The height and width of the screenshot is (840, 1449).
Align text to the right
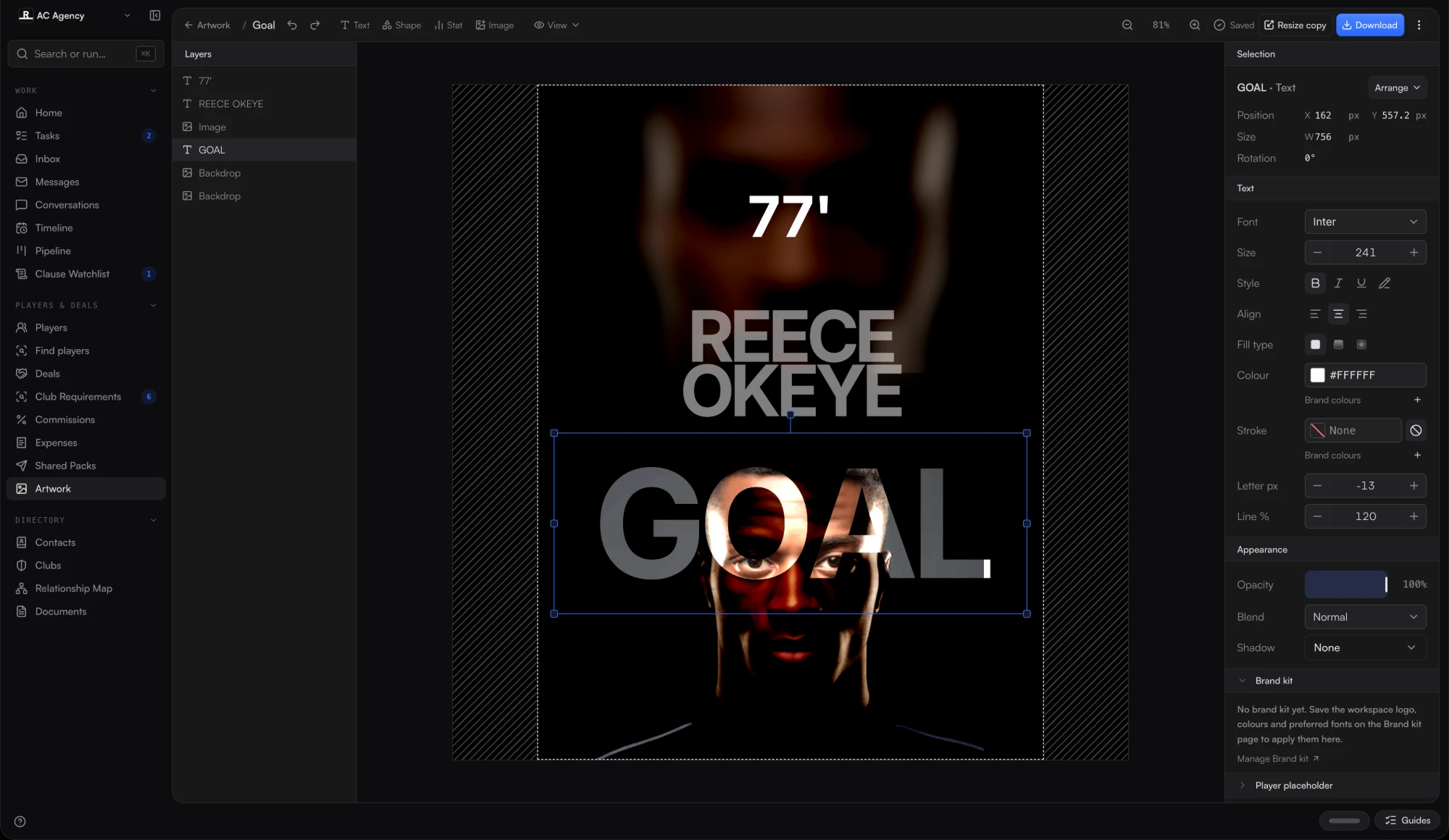tap(1361, 314)
